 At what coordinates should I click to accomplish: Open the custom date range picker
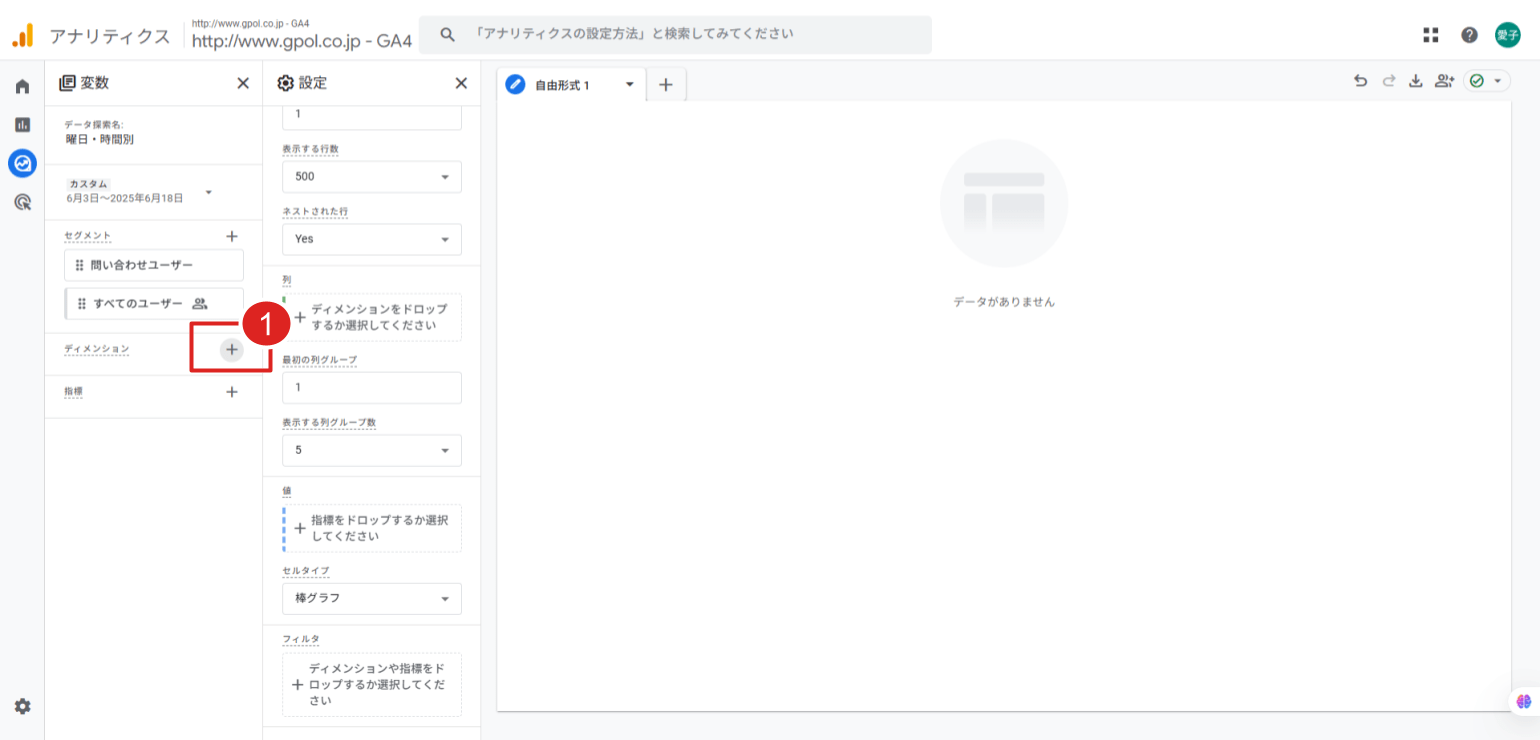[138, 191]
